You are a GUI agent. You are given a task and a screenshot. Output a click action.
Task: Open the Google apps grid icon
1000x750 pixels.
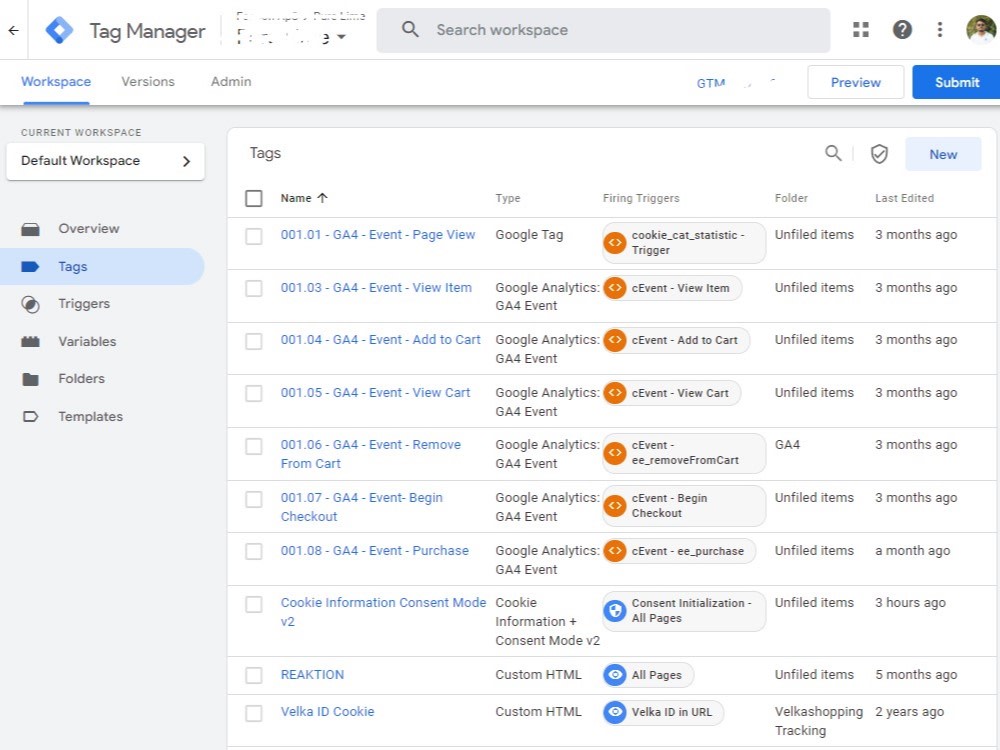pos(861,29)
